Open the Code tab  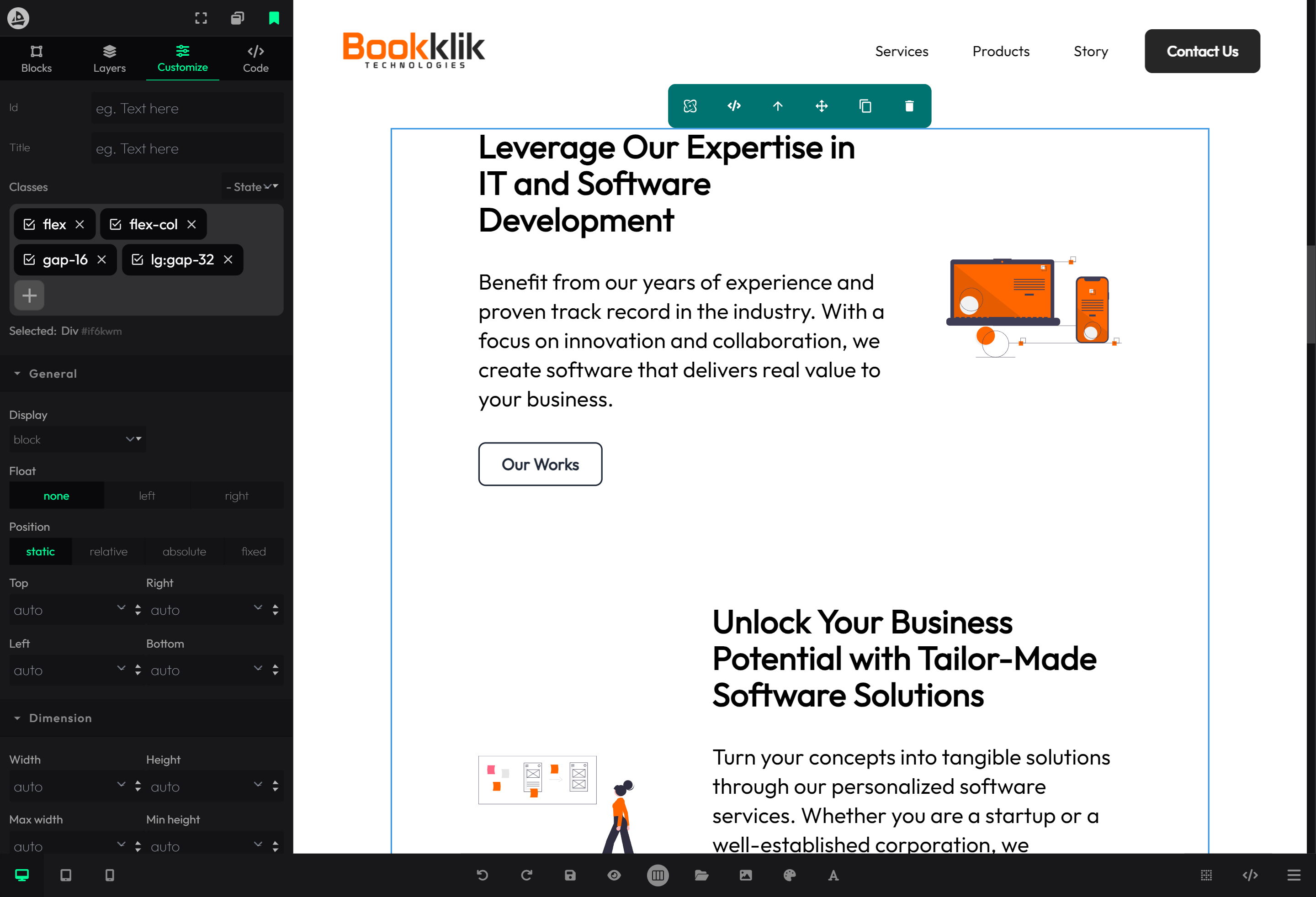[255, 59]
